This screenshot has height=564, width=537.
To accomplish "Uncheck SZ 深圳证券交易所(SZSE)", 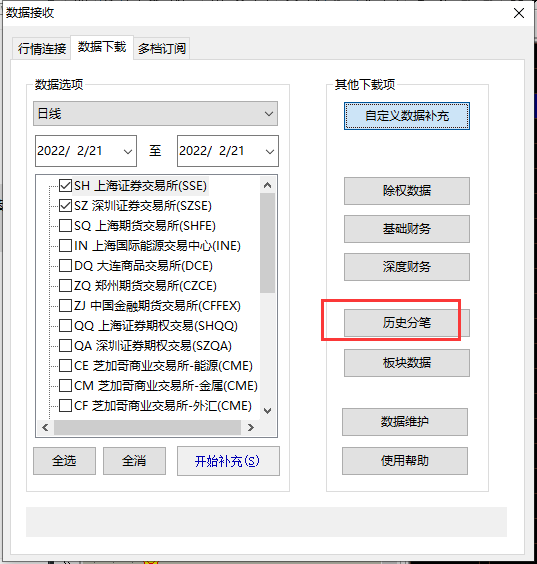I will (65, 206).
